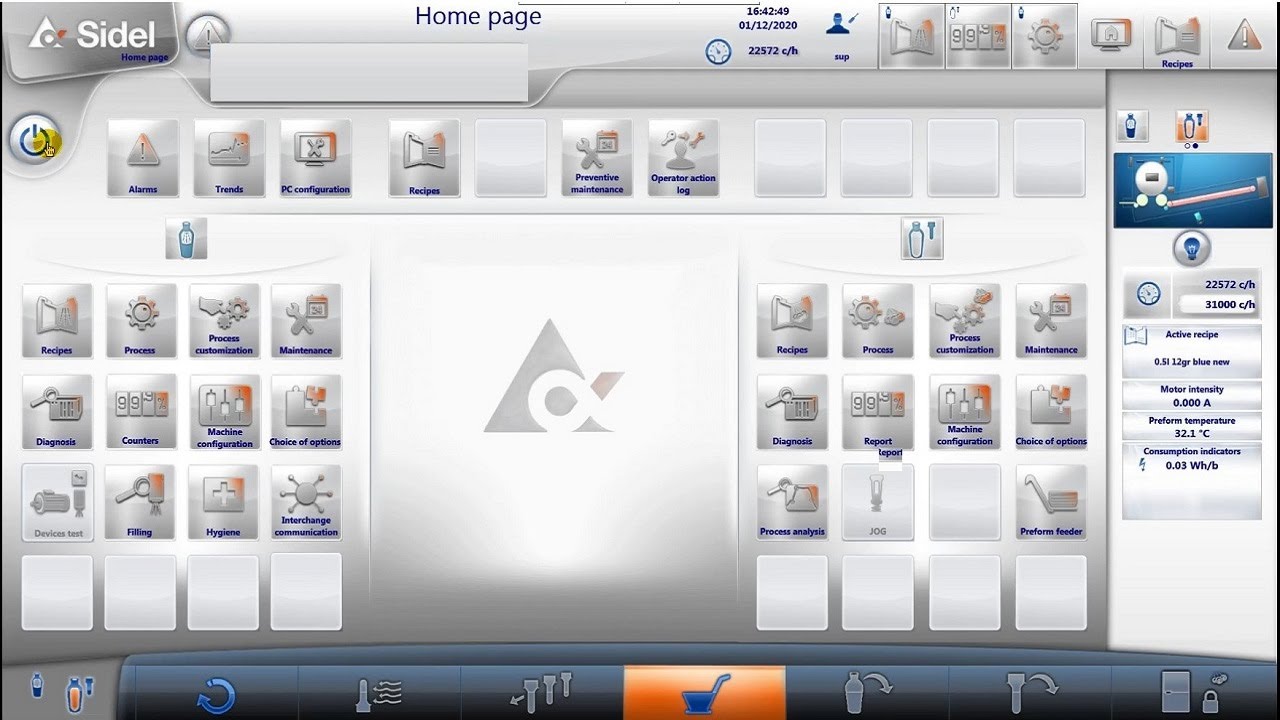The height and width of the screenshot is (720, 1280).
Task: Open the Active recipe info box
Action: (x=1192, y=350)
